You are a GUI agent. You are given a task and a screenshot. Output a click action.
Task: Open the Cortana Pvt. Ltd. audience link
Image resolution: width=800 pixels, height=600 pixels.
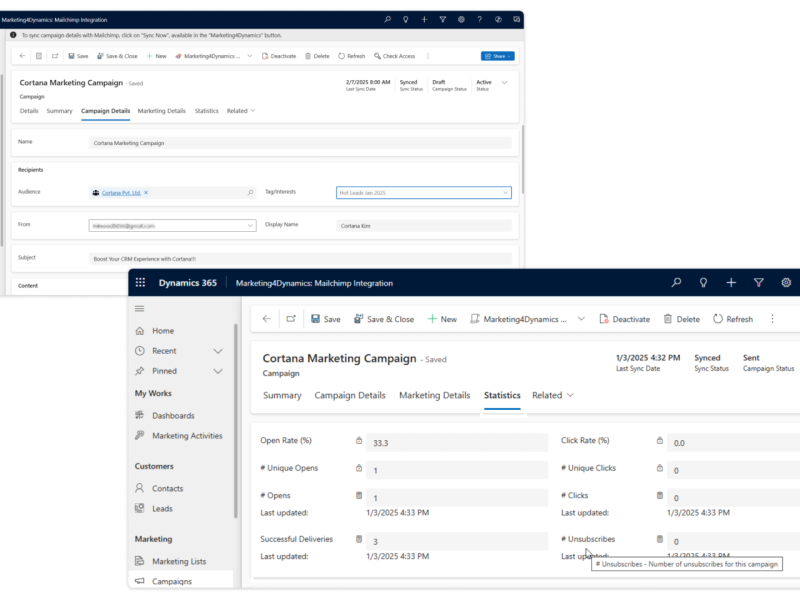121,193
